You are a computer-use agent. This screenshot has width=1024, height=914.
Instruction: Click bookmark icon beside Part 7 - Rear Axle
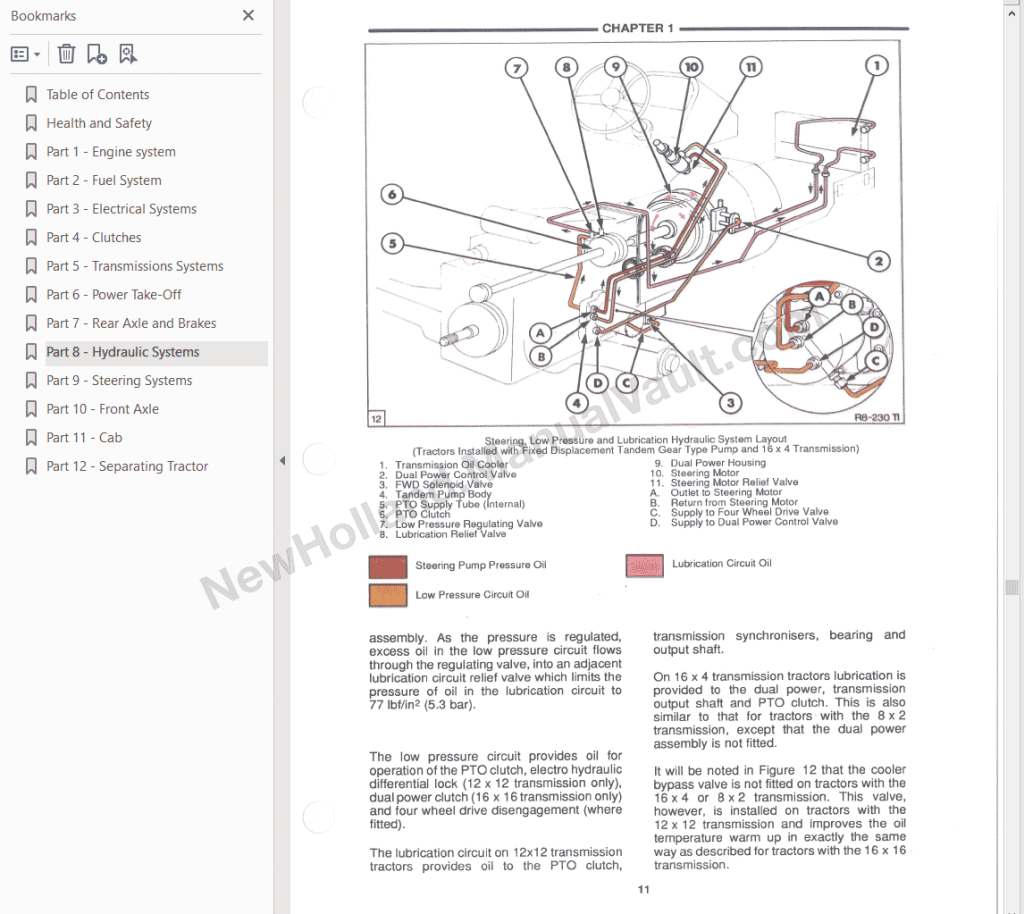coord(31,323)
